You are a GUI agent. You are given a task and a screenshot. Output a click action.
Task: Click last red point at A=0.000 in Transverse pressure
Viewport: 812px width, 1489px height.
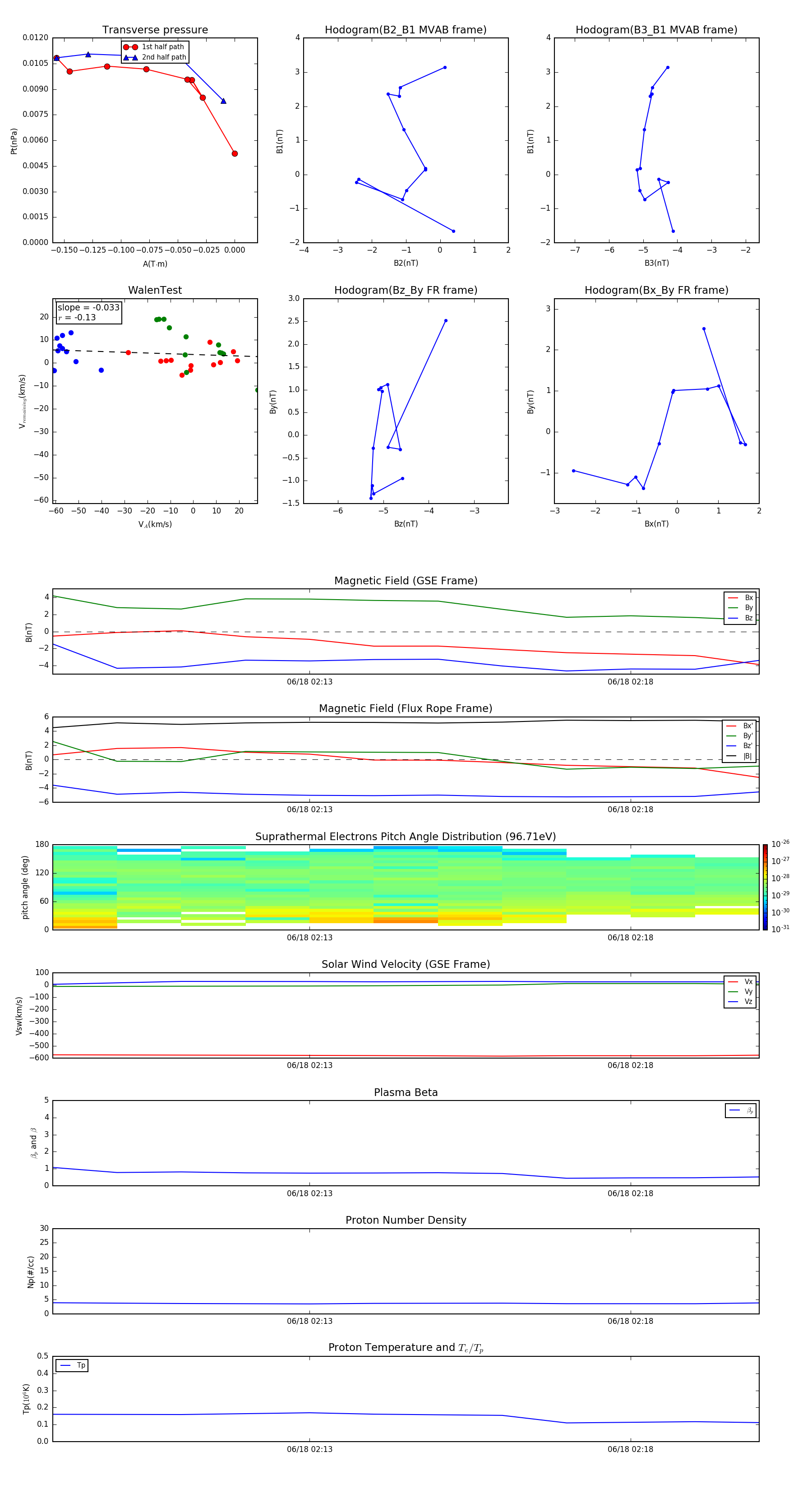click(x=235, y=154)
